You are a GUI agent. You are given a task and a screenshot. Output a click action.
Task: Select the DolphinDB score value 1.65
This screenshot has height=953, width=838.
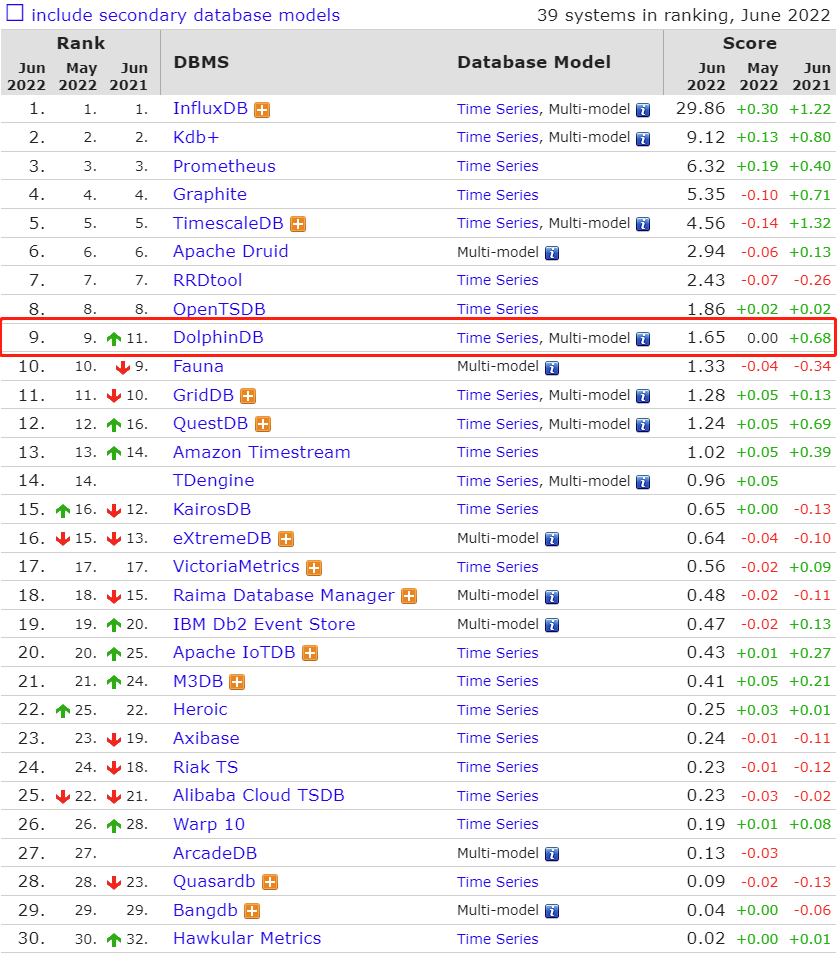click(706, 338)
